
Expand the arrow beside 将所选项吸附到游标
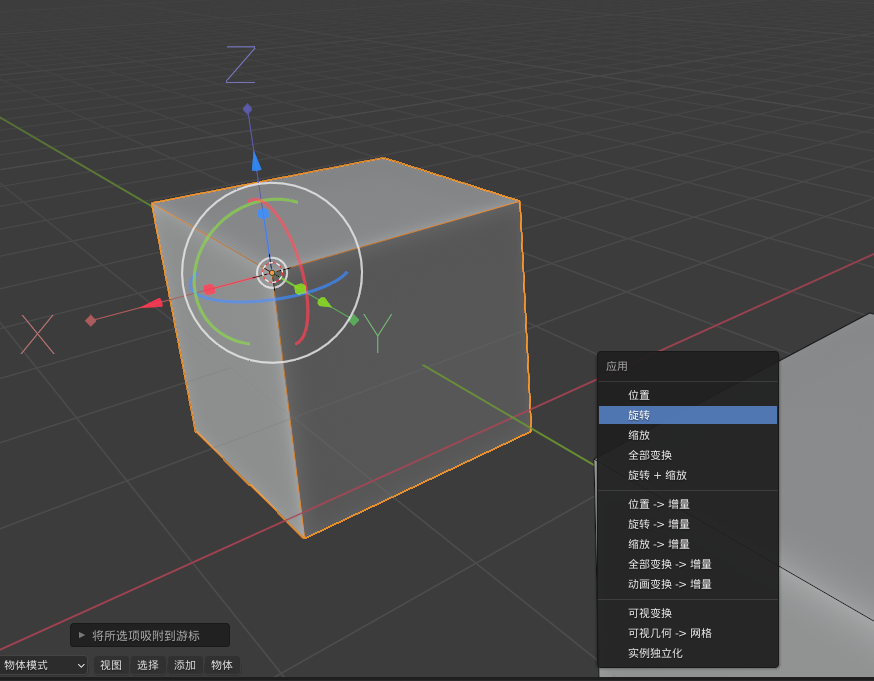coord(82,635)
